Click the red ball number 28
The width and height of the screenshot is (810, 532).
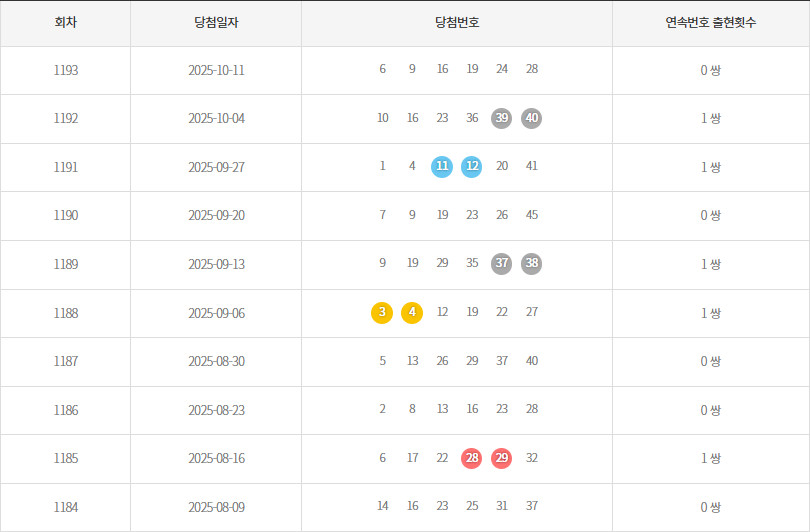point(472,458)
